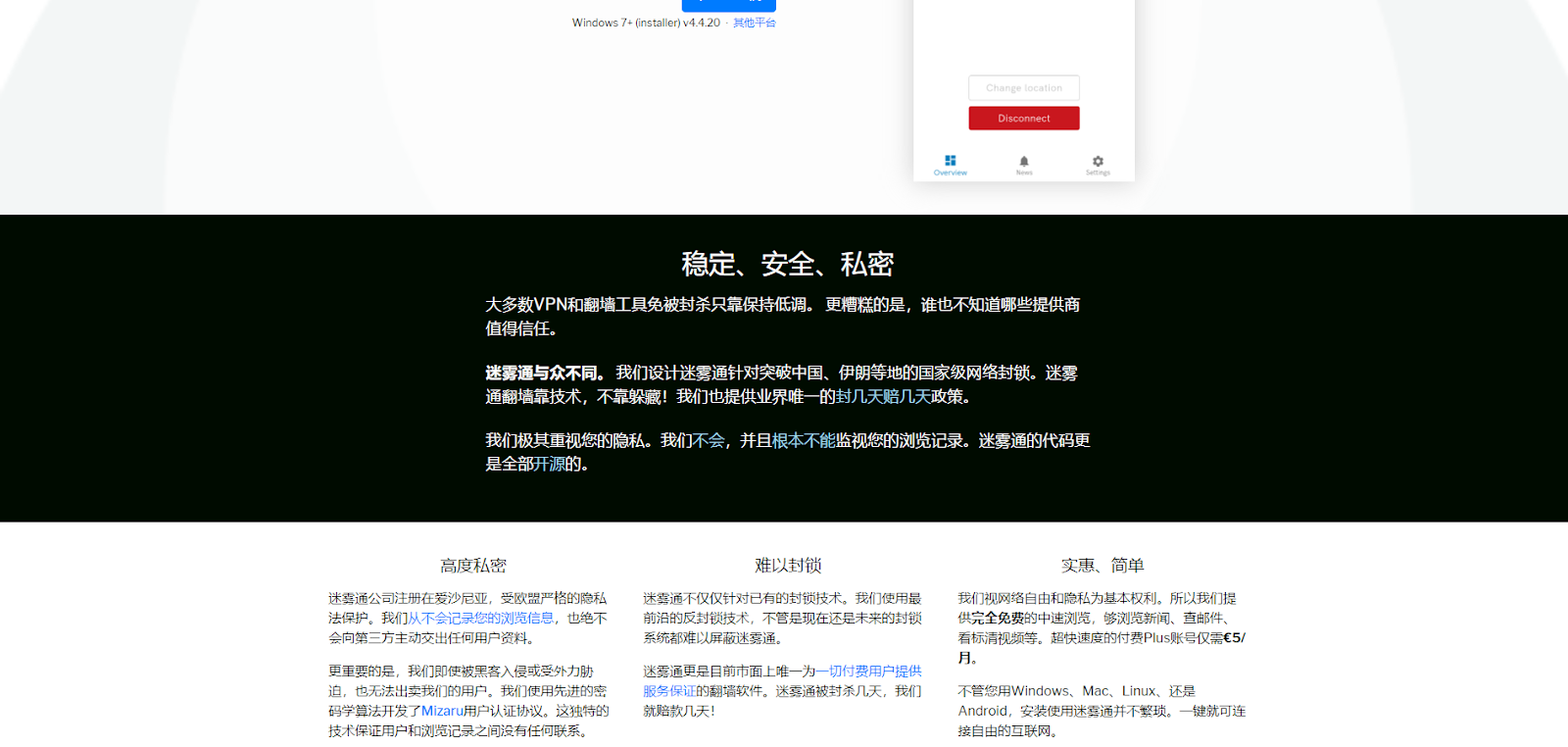Image resolution: width=1568 pixels, height=747 pixels.
Task: Click the 稳定、安全、私密 heading
Action: (x=787, y=264)
